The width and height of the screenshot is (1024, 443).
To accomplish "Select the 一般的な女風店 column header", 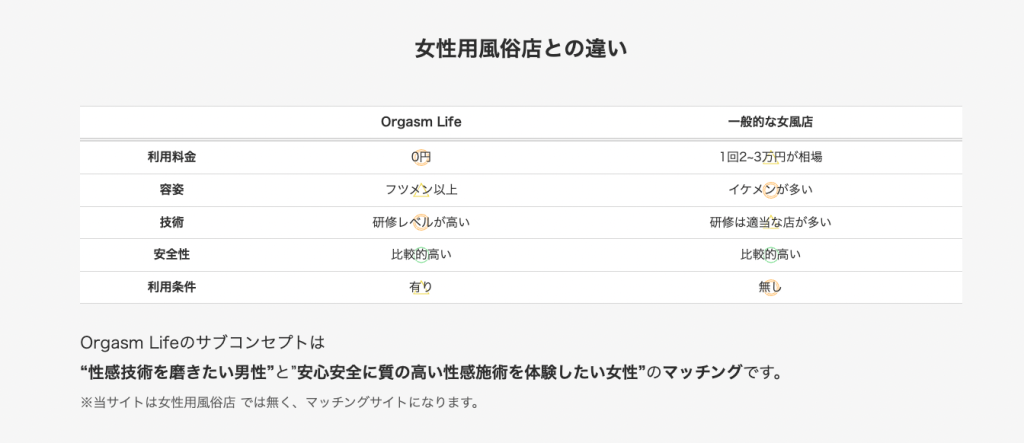I will click(770, 122).
